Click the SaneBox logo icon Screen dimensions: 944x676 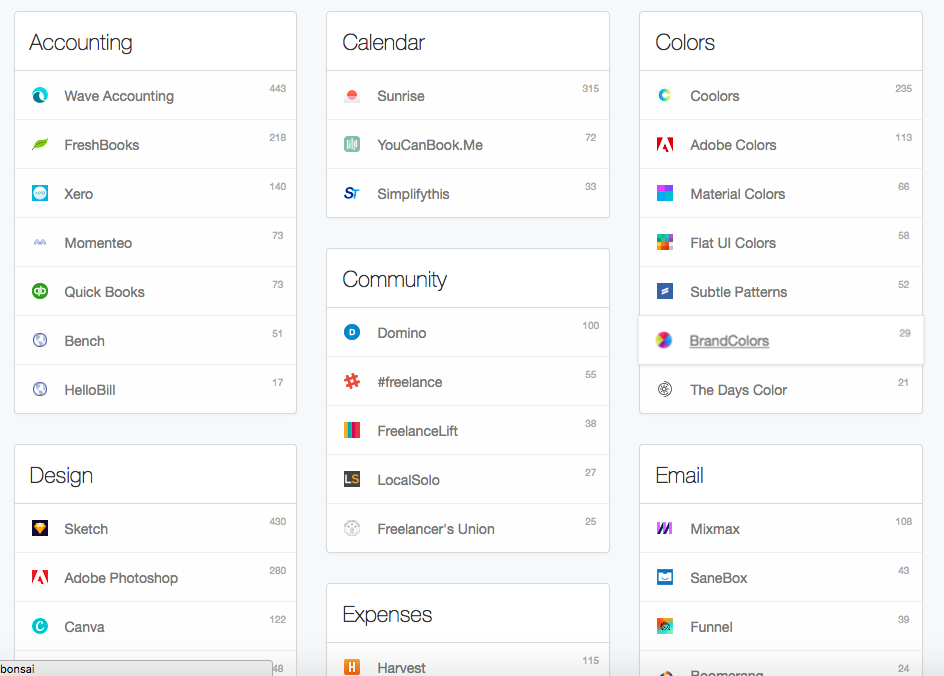point(665,577)
